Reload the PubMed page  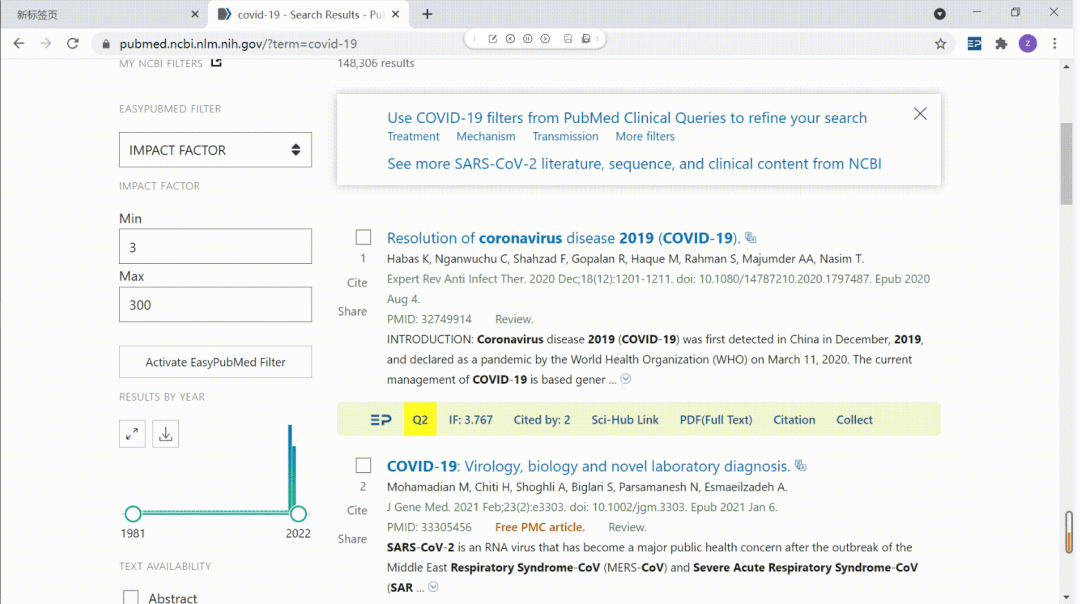pyautogui.click(x=72, y=44)
